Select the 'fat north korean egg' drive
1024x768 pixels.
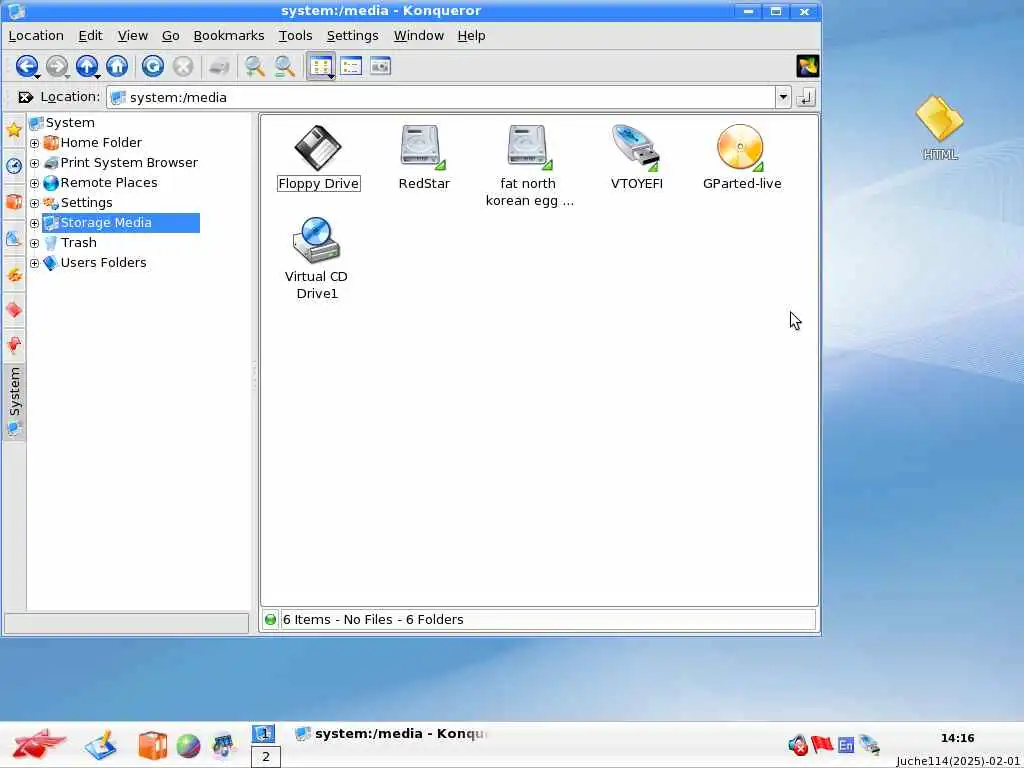529,166
